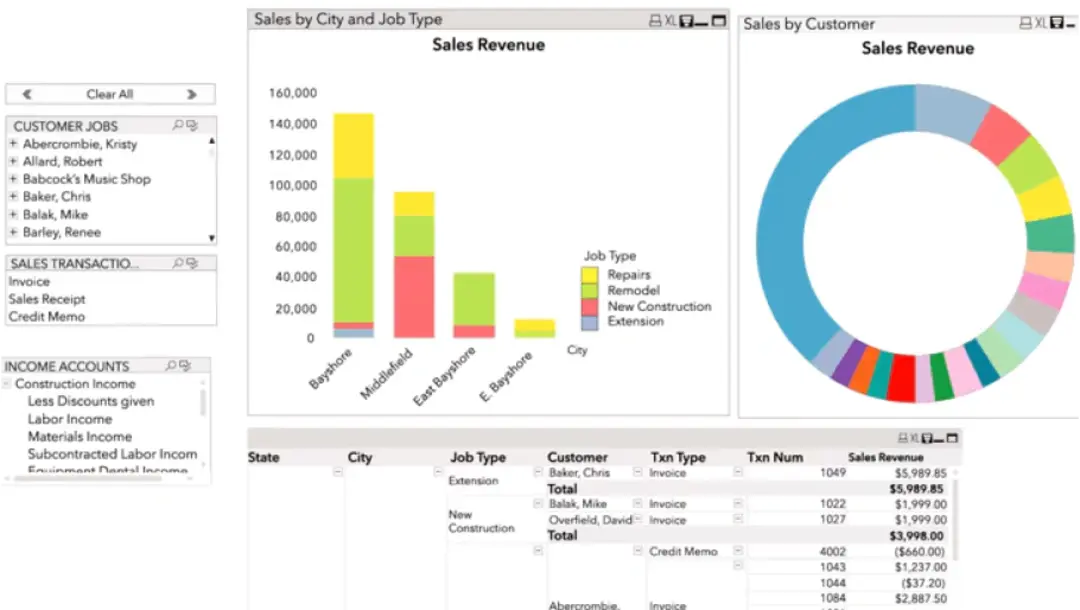This screenshot has width=1080, height=610.
Task: Click the City column header in table
Action: coord(360,457)
